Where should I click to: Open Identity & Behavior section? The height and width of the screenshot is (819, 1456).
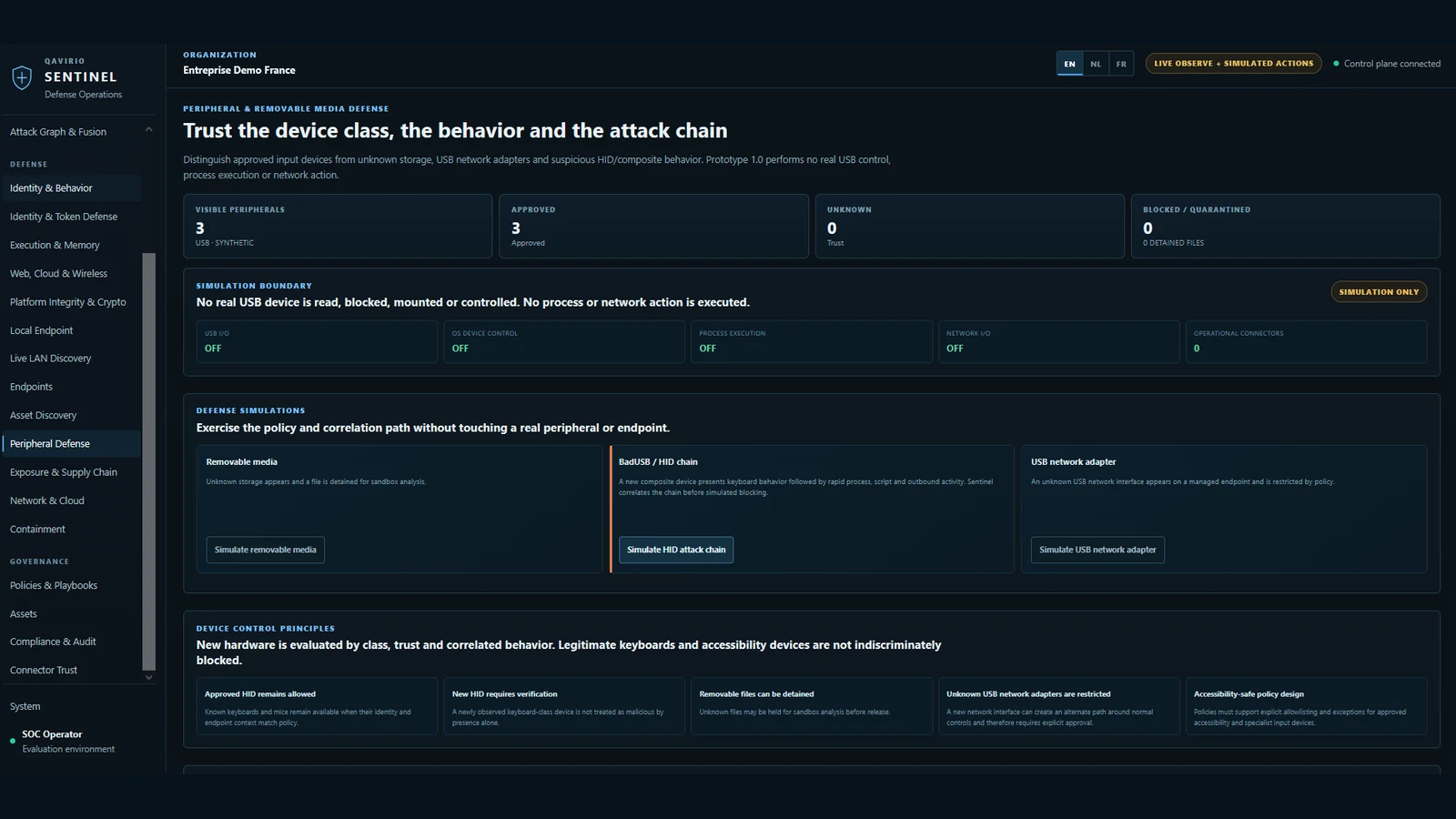(71, 188)
